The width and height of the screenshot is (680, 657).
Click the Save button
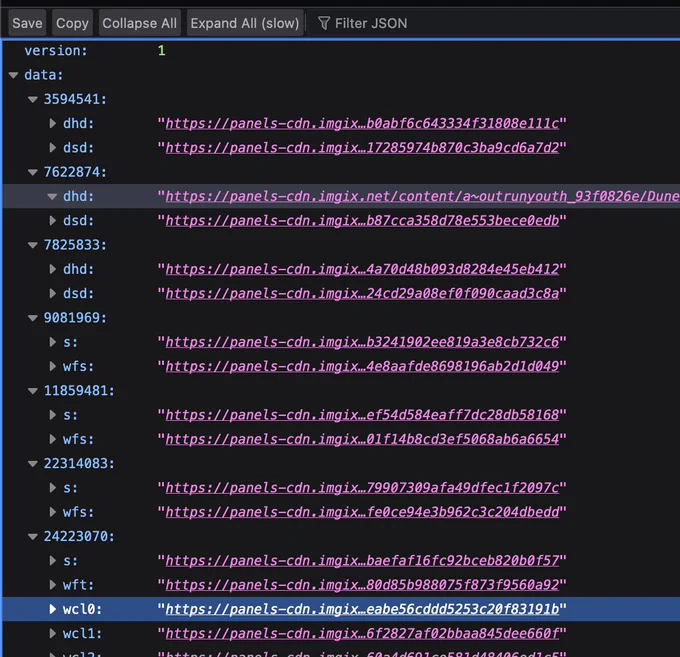click(x=27, y=23)
